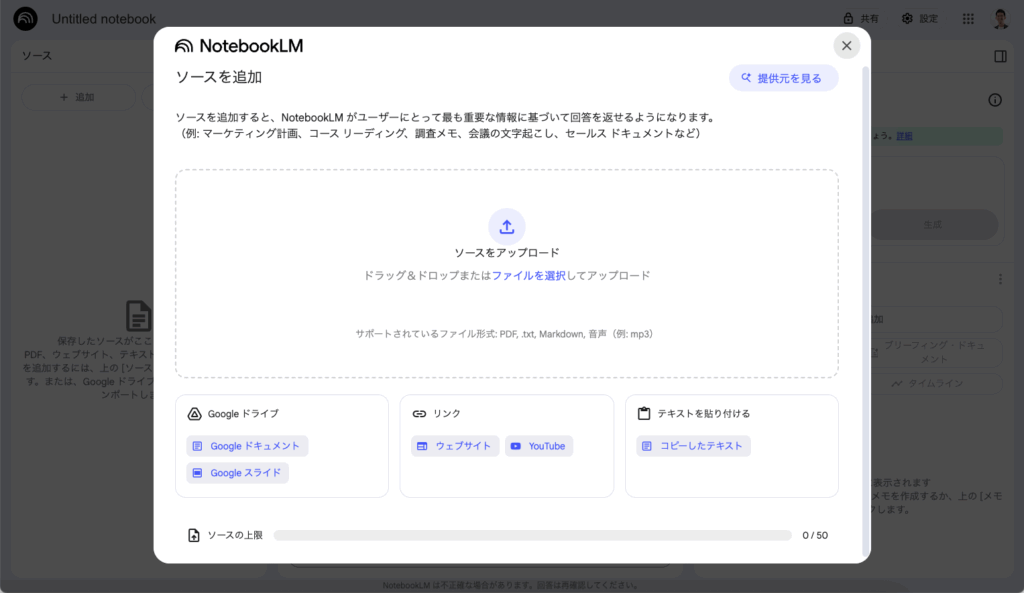
Task: Add a YouTube link source
Action: pos(539,446)
